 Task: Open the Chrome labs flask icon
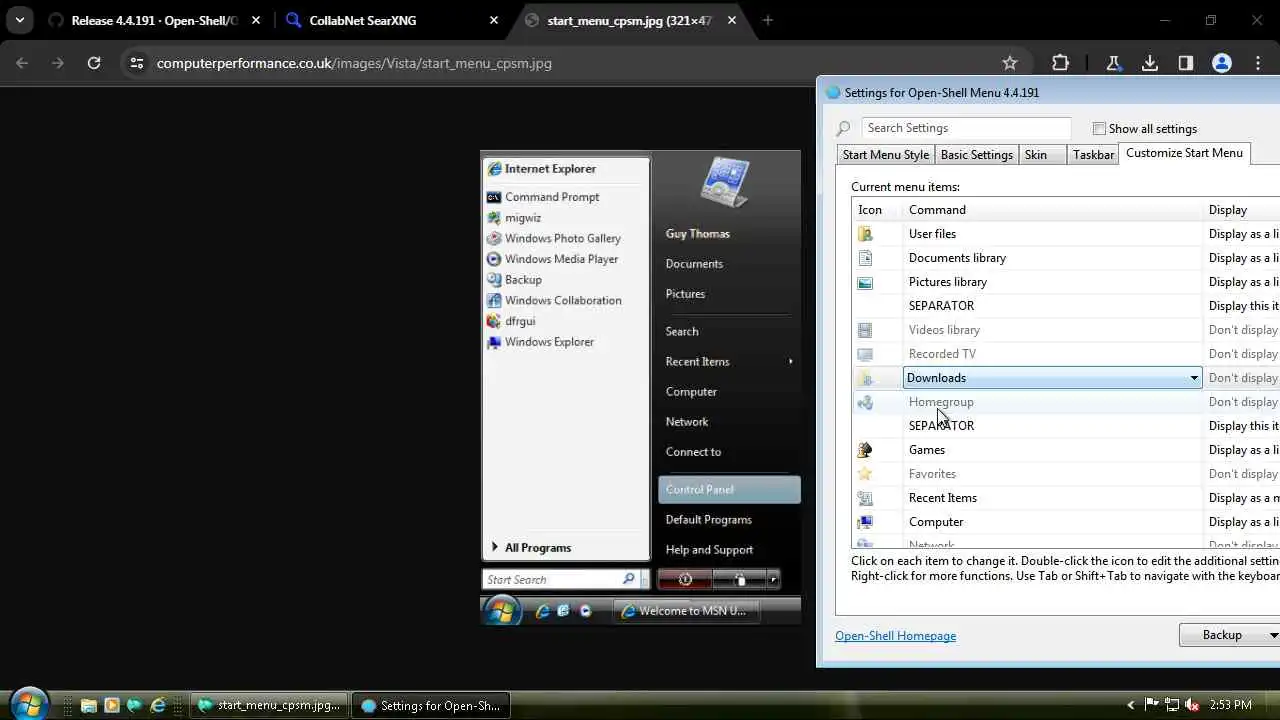coord(1113,63)
